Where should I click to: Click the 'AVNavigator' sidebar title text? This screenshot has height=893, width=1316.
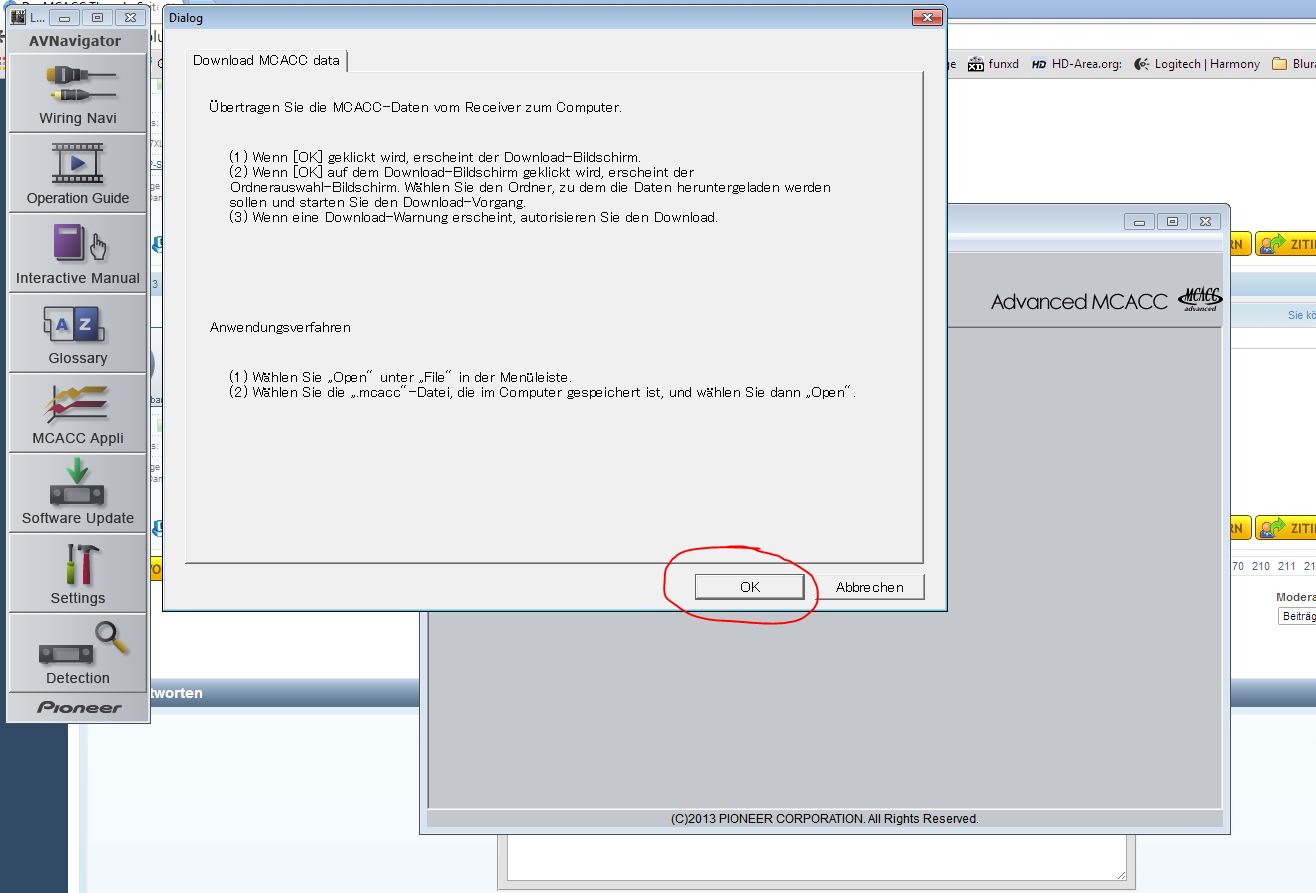75,41
